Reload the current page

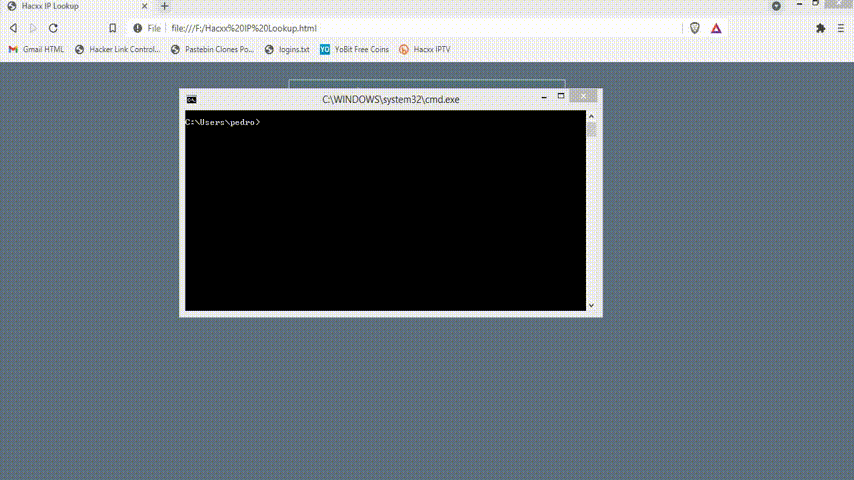pos(53,28)
